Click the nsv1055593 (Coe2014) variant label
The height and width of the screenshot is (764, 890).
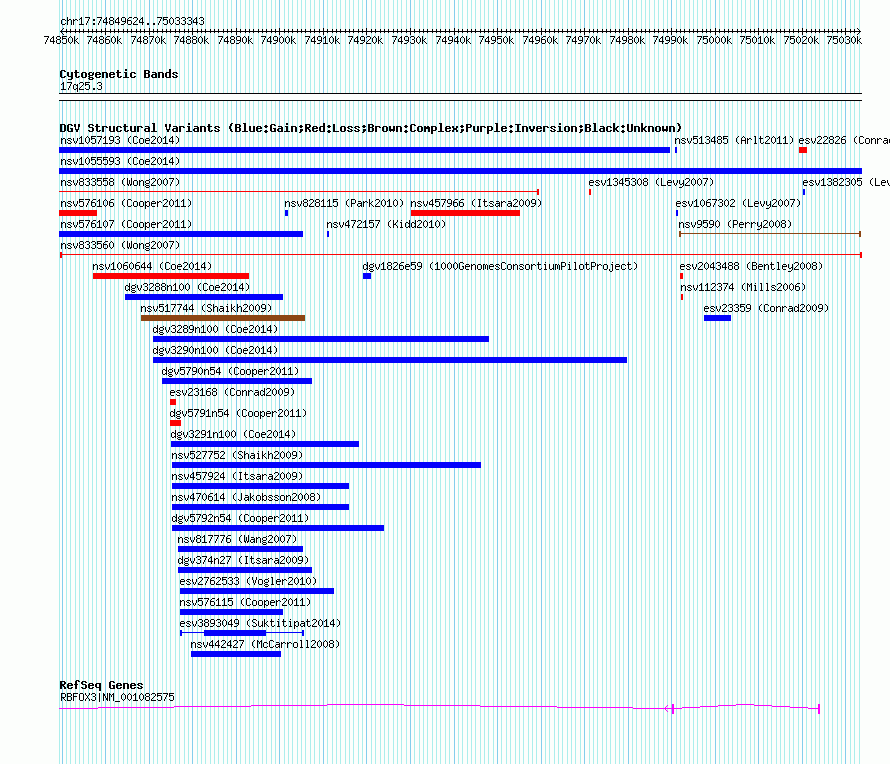pos(120,161)
